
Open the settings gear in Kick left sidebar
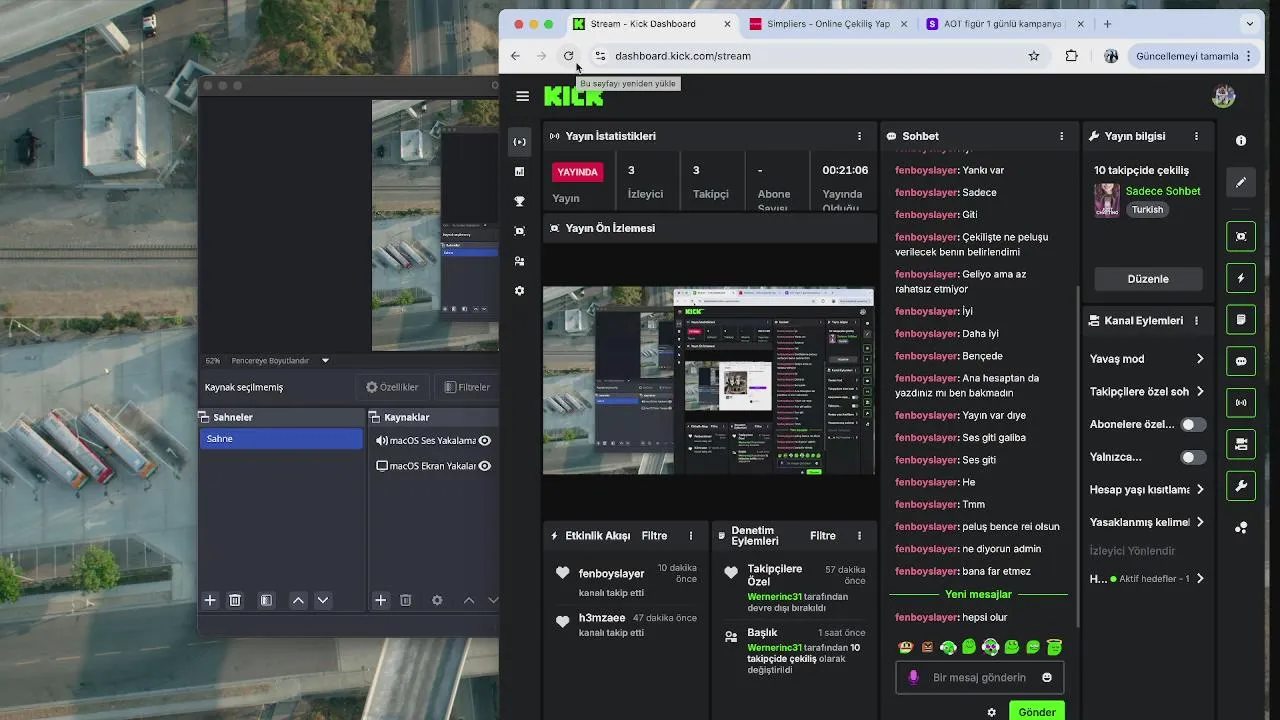[x=519, y=291]
